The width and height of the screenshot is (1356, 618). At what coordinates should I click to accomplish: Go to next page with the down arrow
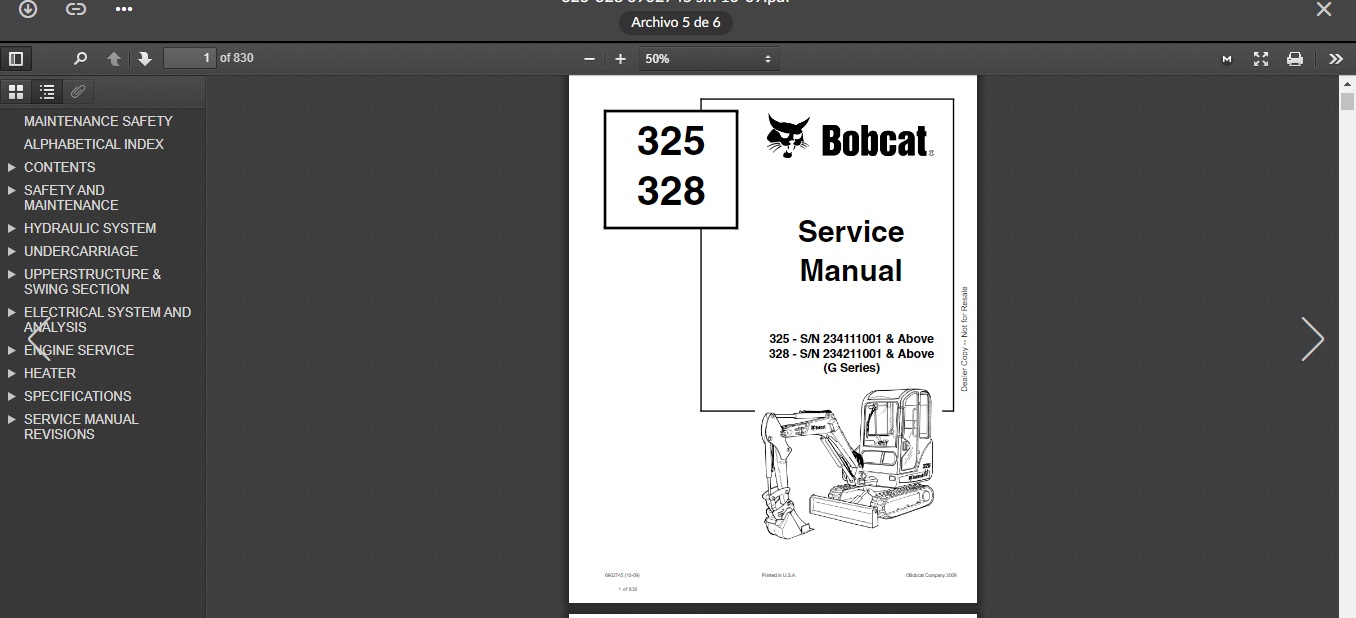(145, 59)
